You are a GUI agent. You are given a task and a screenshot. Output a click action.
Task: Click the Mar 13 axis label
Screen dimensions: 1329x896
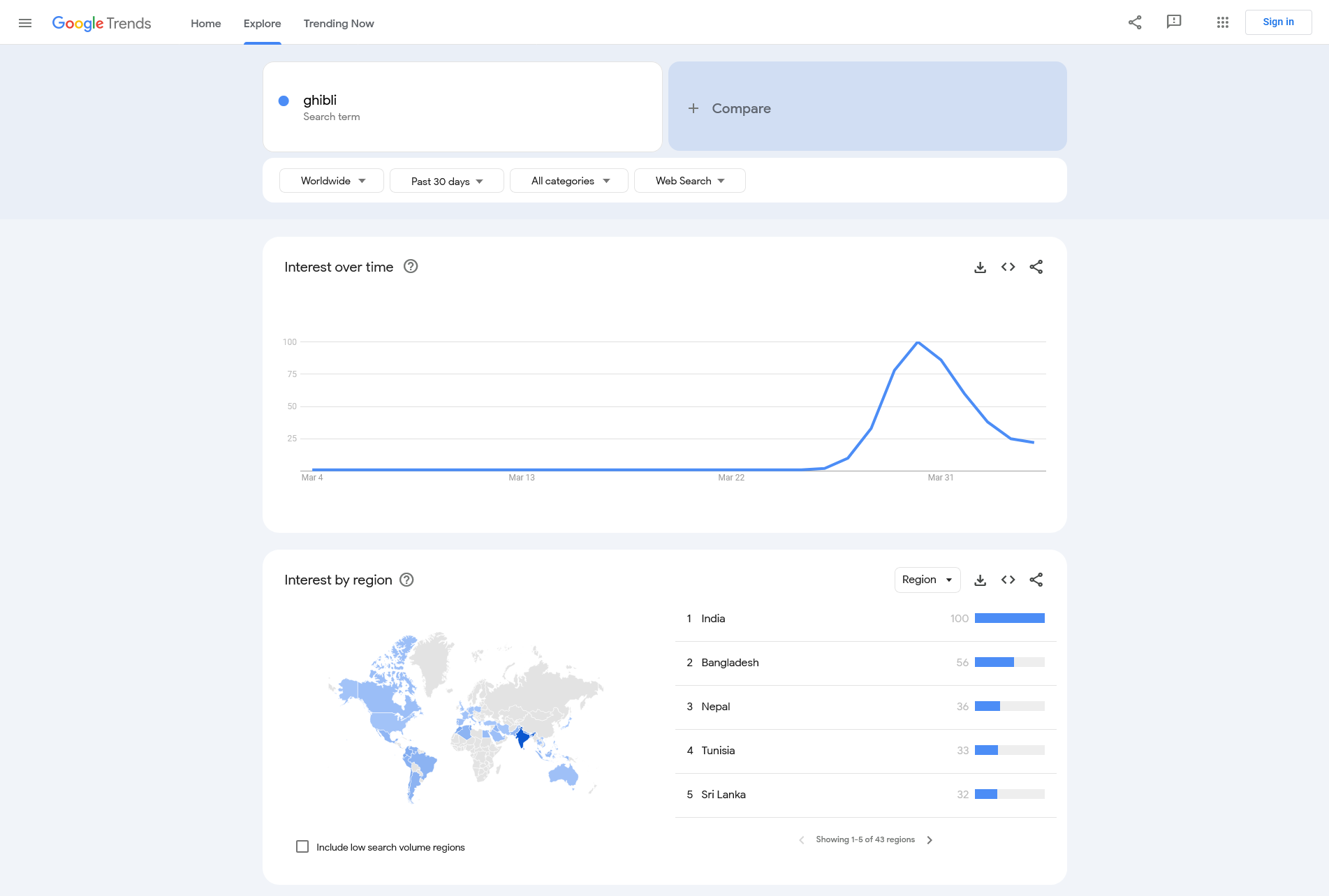[x=522, y=478]
